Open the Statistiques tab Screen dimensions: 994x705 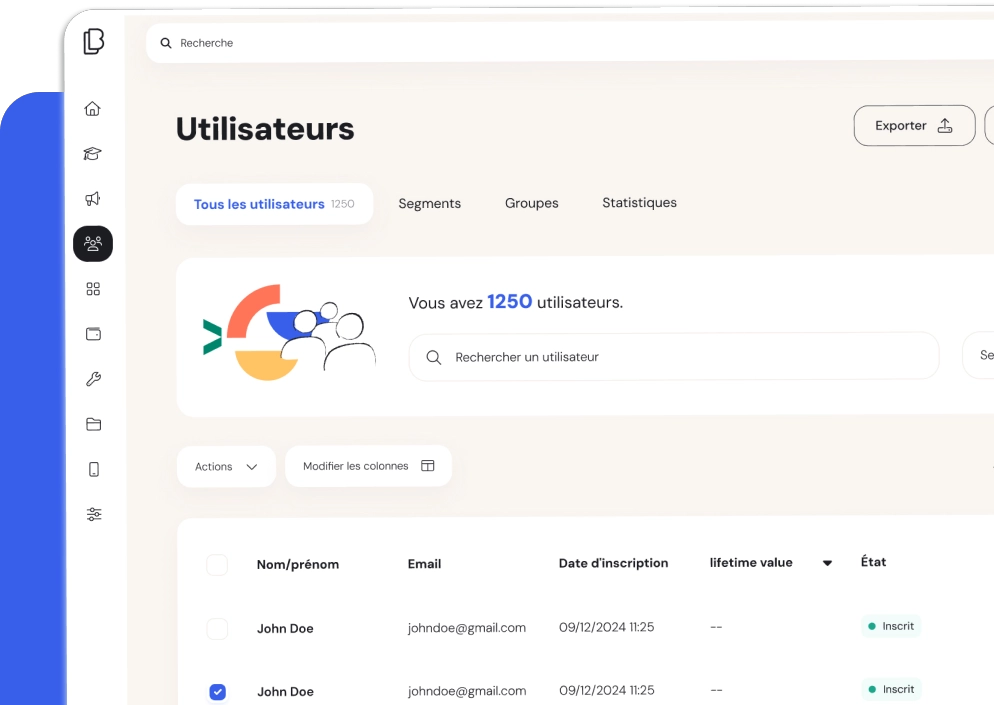tap(639, 202)
